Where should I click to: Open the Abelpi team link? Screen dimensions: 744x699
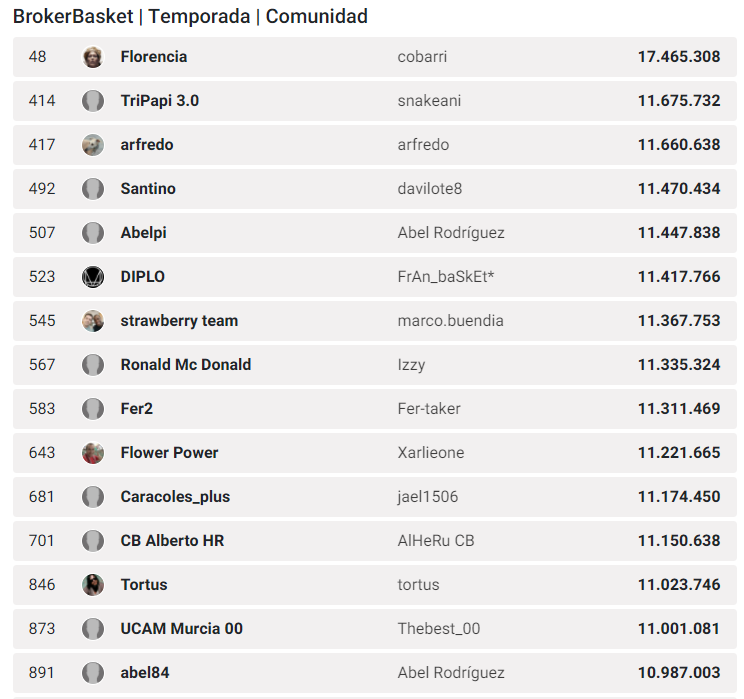click(x=143, y=233)
